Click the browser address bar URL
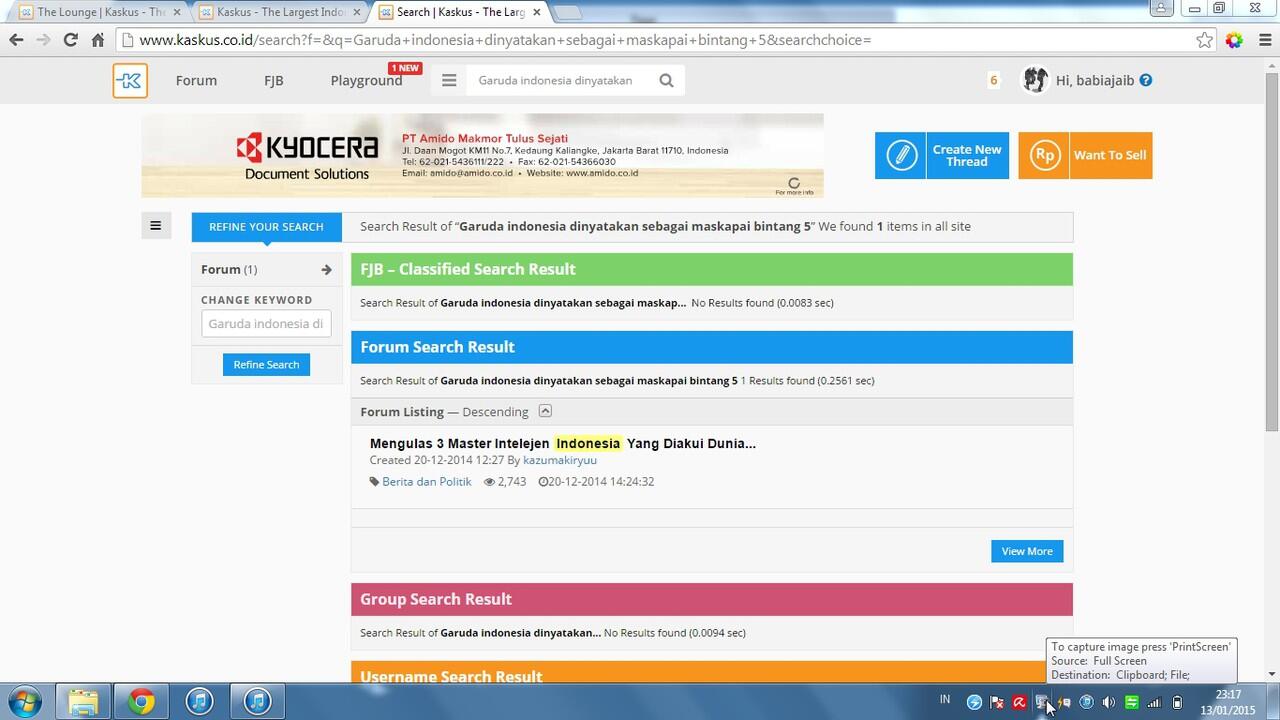The width and height of the screenshot is (1280, 720). 505,40
